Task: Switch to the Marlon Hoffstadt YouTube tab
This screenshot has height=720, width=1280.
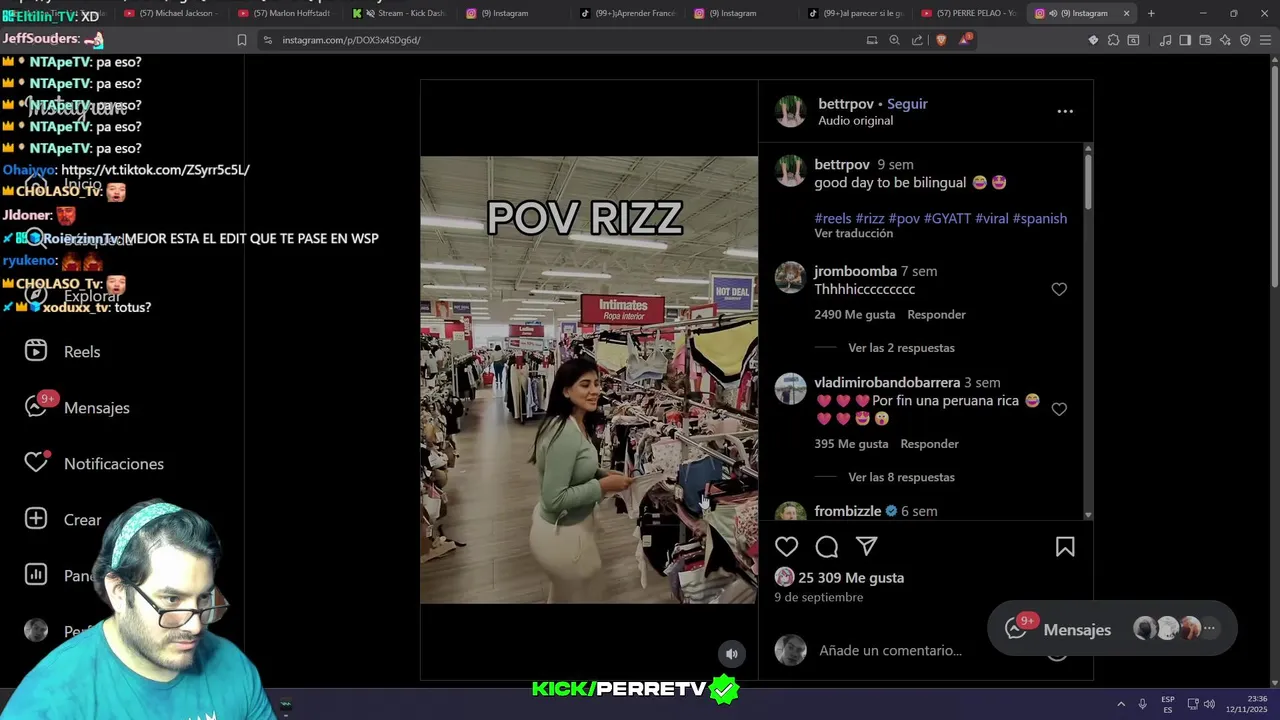Action: (285, 13)
